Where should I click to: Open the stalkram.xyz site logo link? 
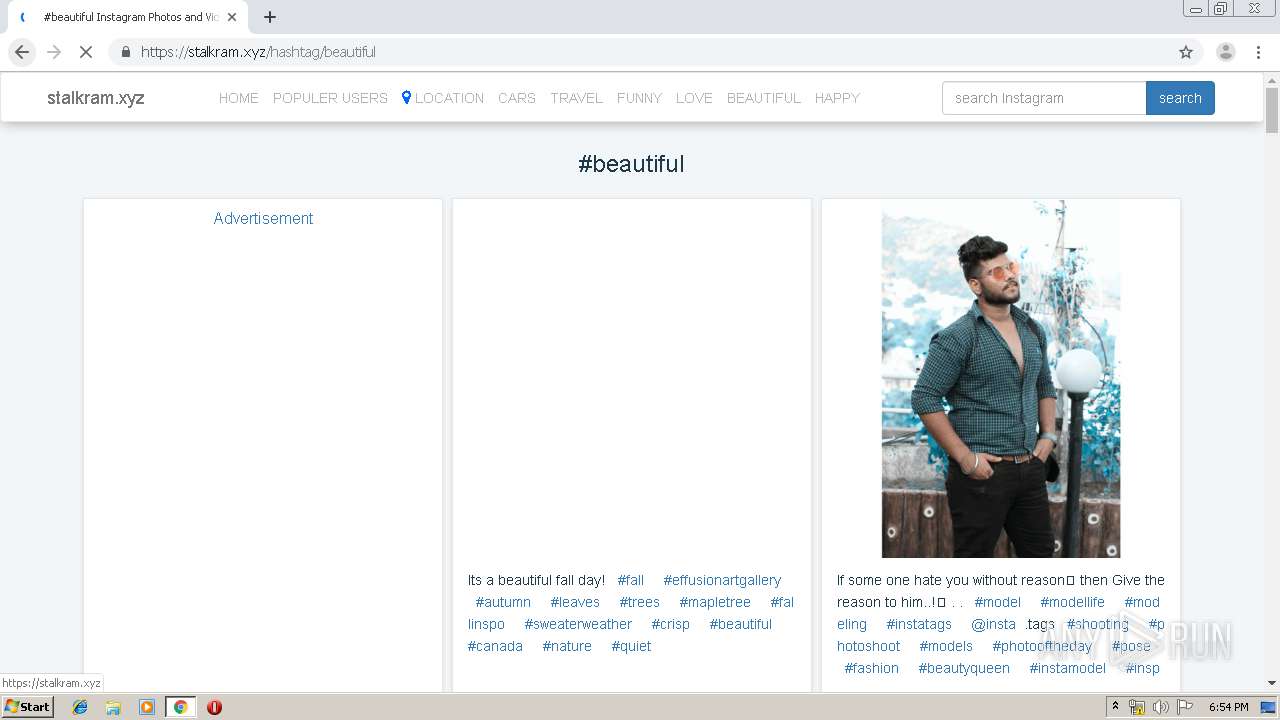(x=96, y=98)
